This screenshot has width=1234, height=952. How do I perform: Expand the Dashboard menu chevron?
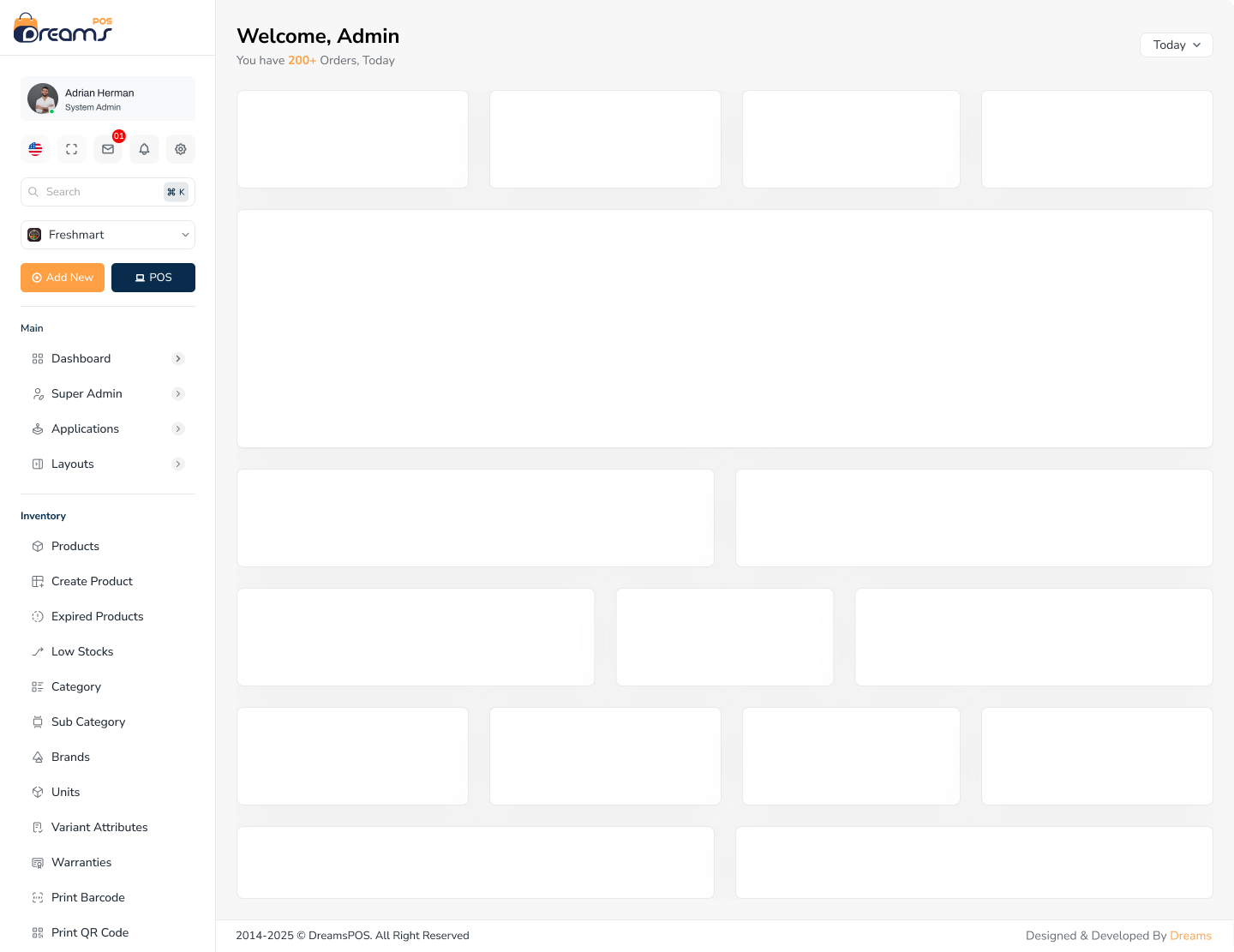point(178,359)
